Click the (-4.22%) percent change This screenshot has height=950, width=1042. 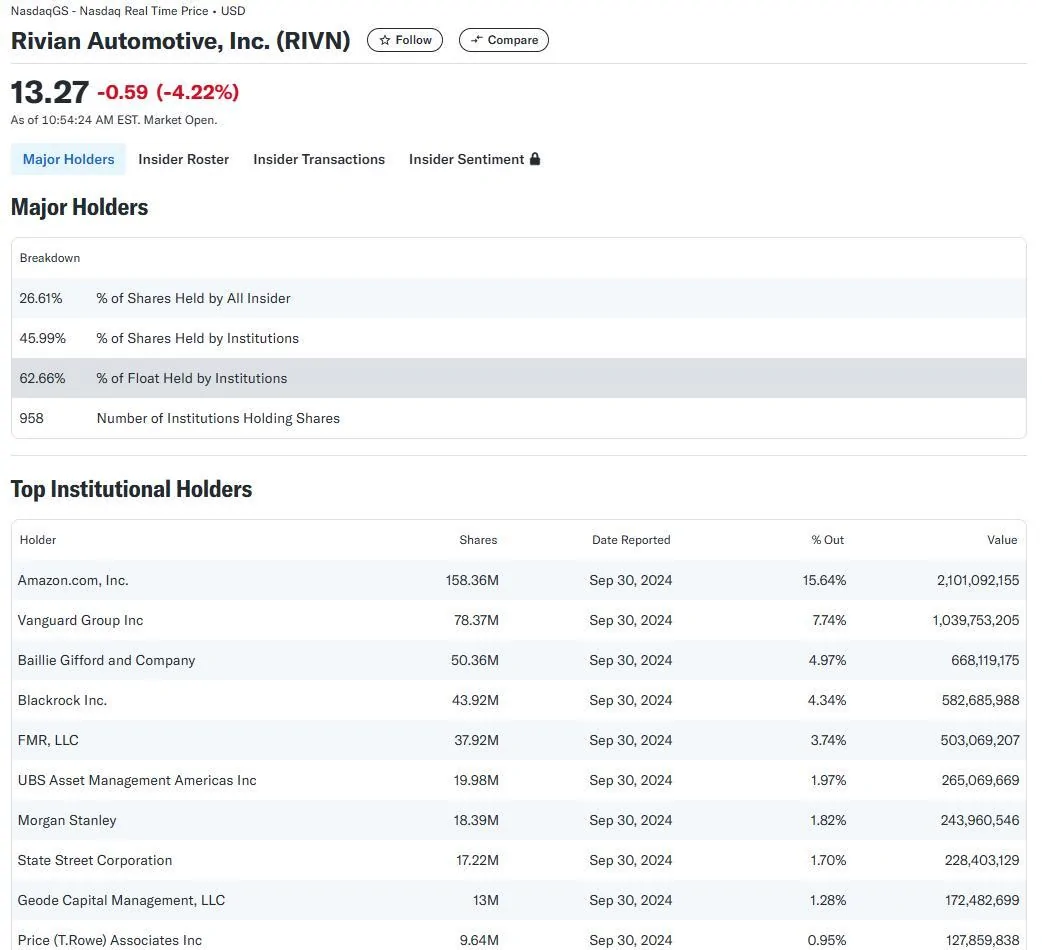[x=197, y=92]
